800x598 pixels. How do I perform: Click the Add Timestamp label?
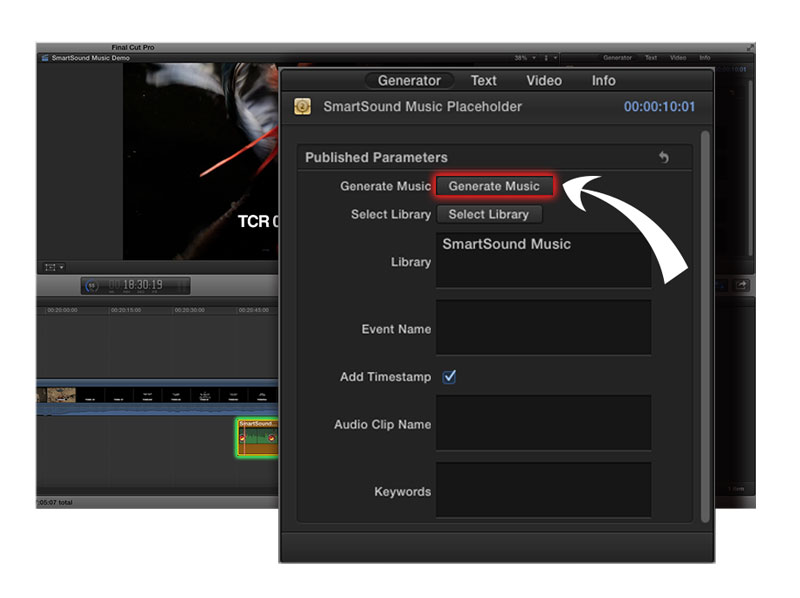tap(385, 377)
